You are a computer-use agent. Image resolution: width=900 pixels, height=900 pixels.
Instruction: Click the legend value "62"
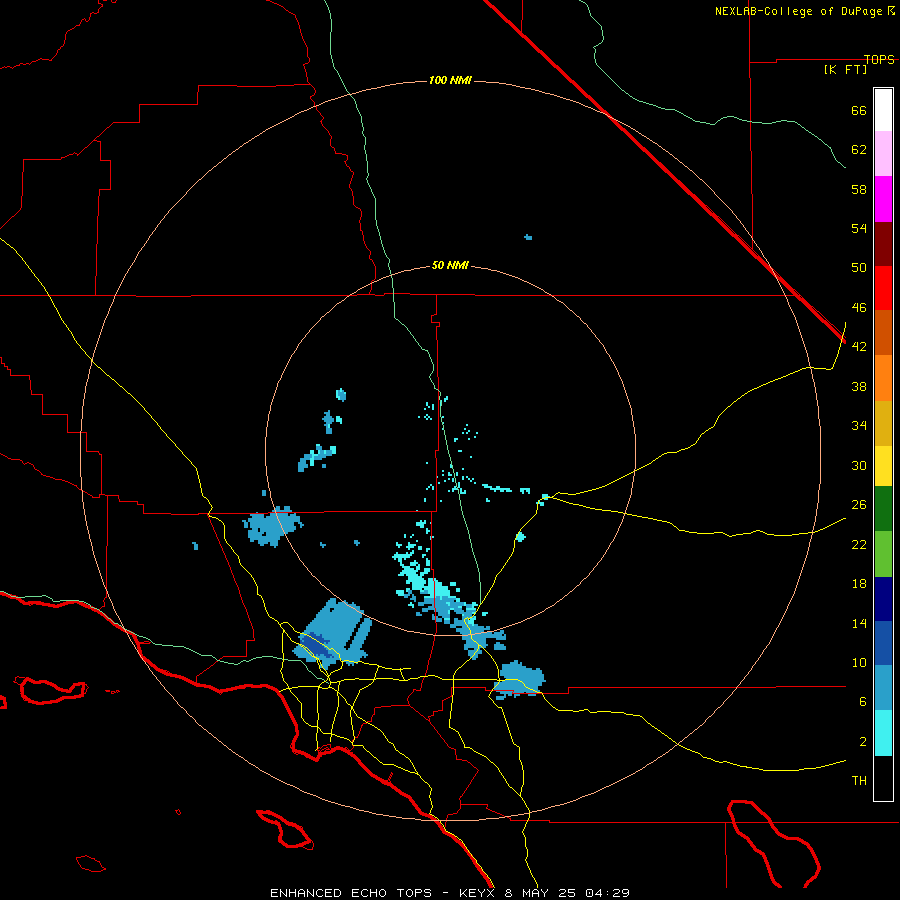pos(859,149)
